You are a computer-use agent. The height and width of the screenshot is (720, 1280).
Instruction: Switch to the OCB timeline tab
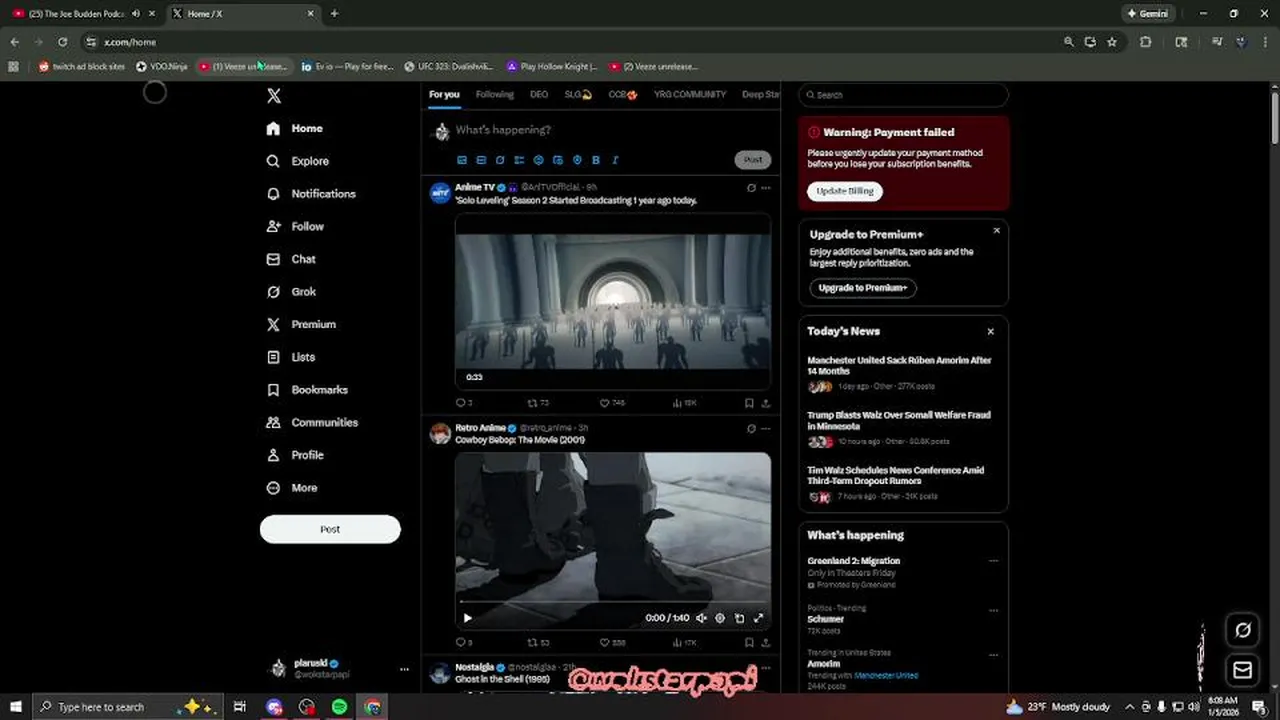tap(623, 95)
